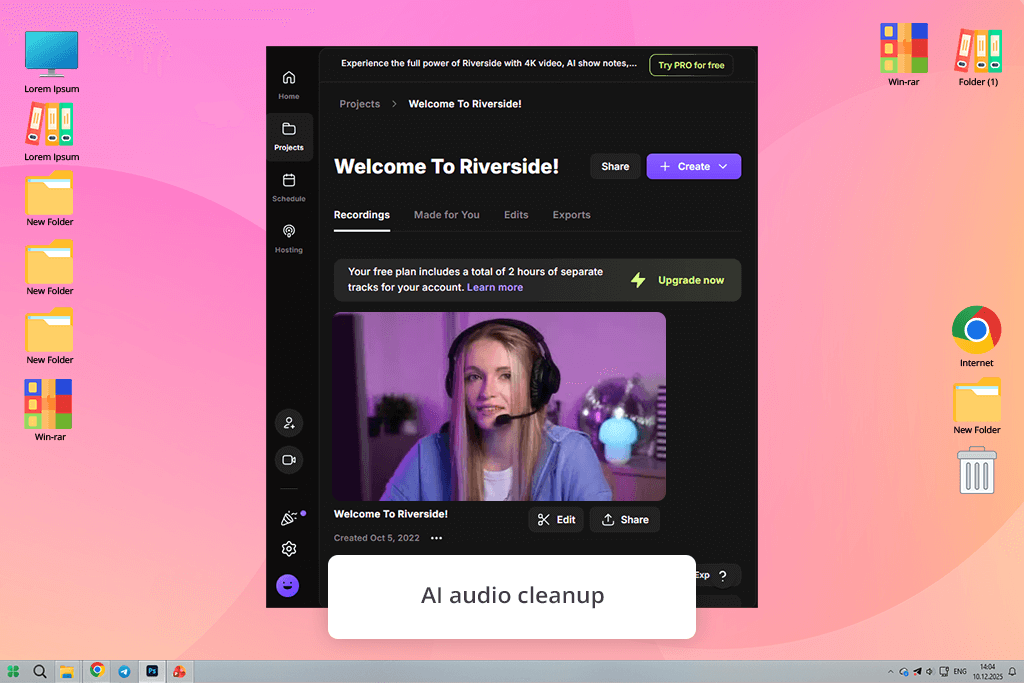Click the Share button next to the title
1024x683 pixels.
click(615, 167)
